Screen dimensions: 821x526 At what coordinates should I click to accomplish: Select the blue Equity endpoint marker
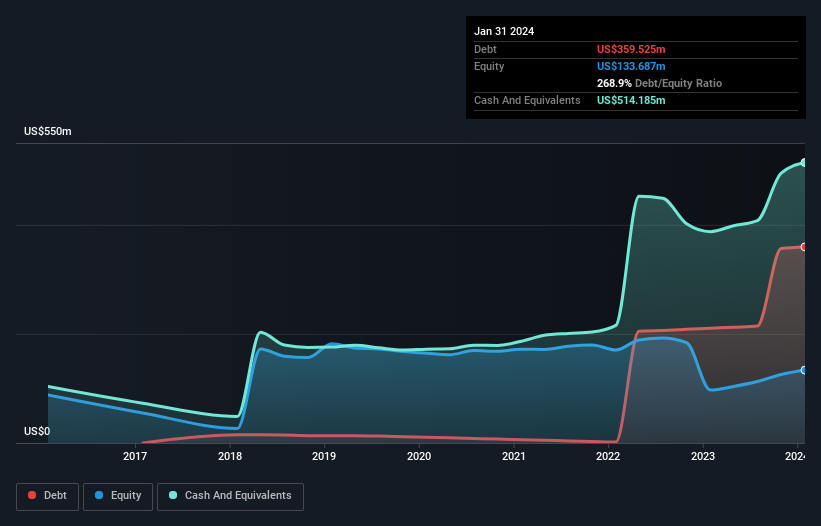pos(804,370)
